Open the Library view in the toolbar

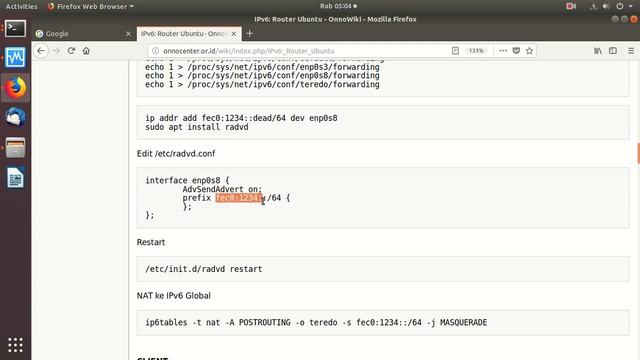click(598, 51)
